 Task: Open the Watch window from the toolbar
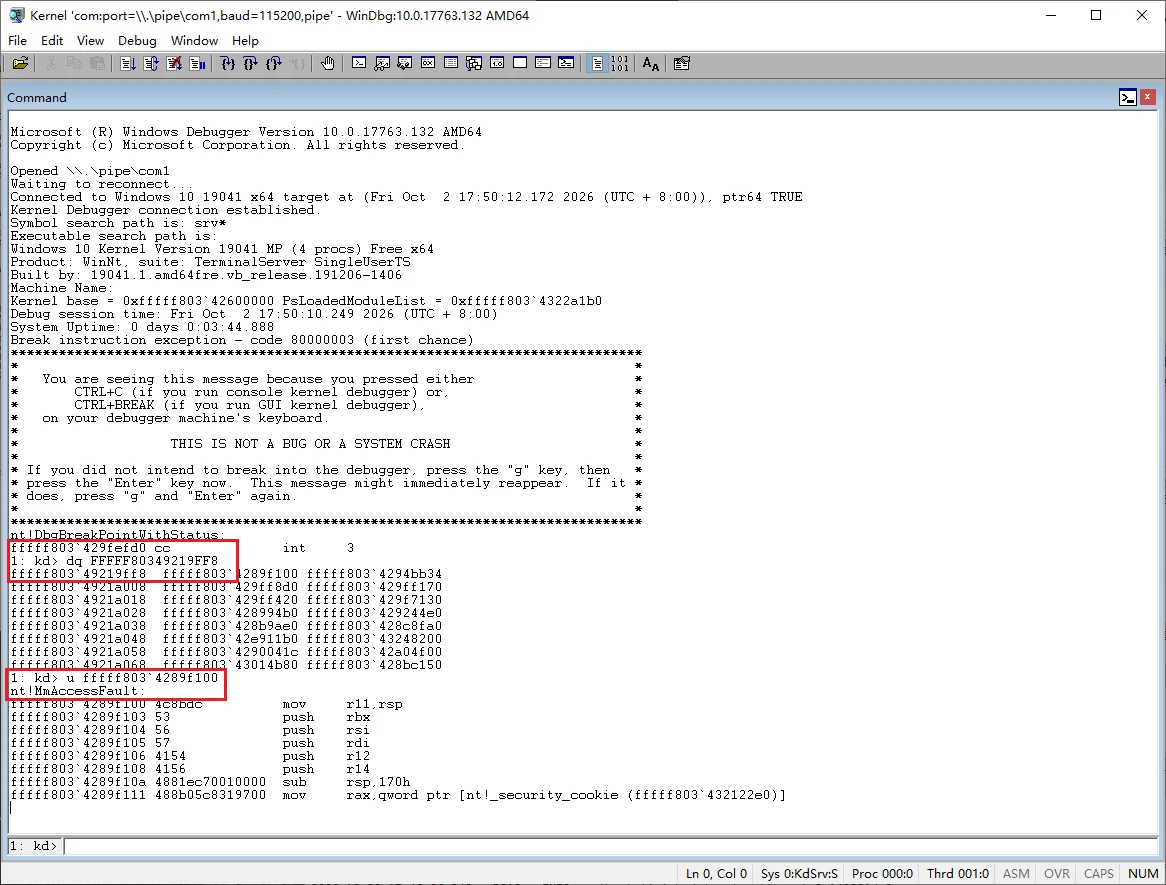pos(382,63)
